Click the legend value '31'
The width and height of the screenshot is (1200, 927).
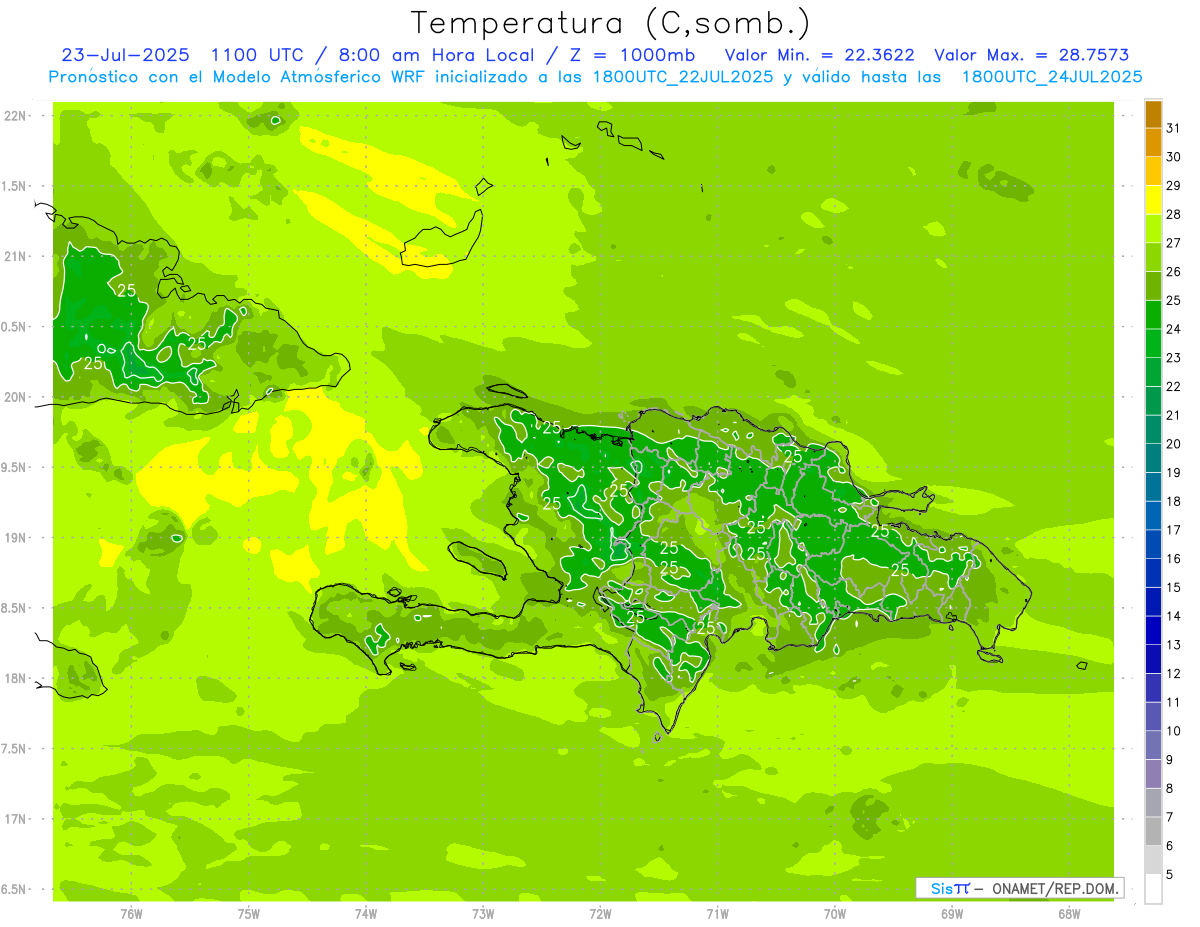pyautogui.click(x=1173, y=128)
